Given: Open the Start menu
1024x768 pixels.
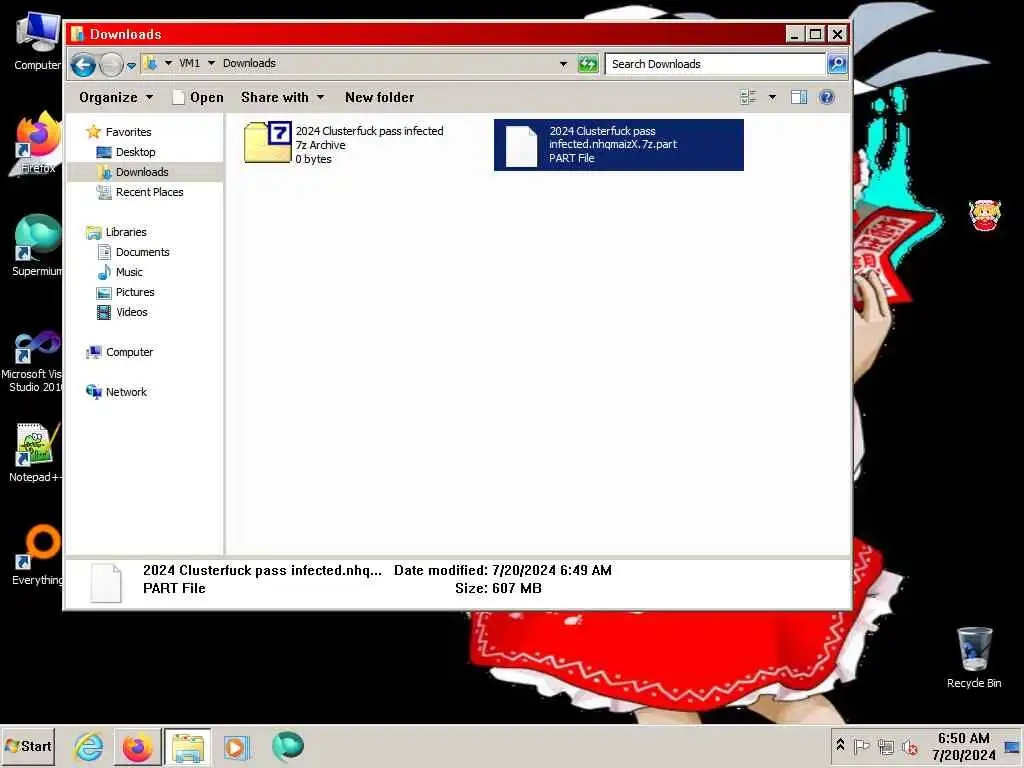Looking at the screenshot, I should pos(28,746).
